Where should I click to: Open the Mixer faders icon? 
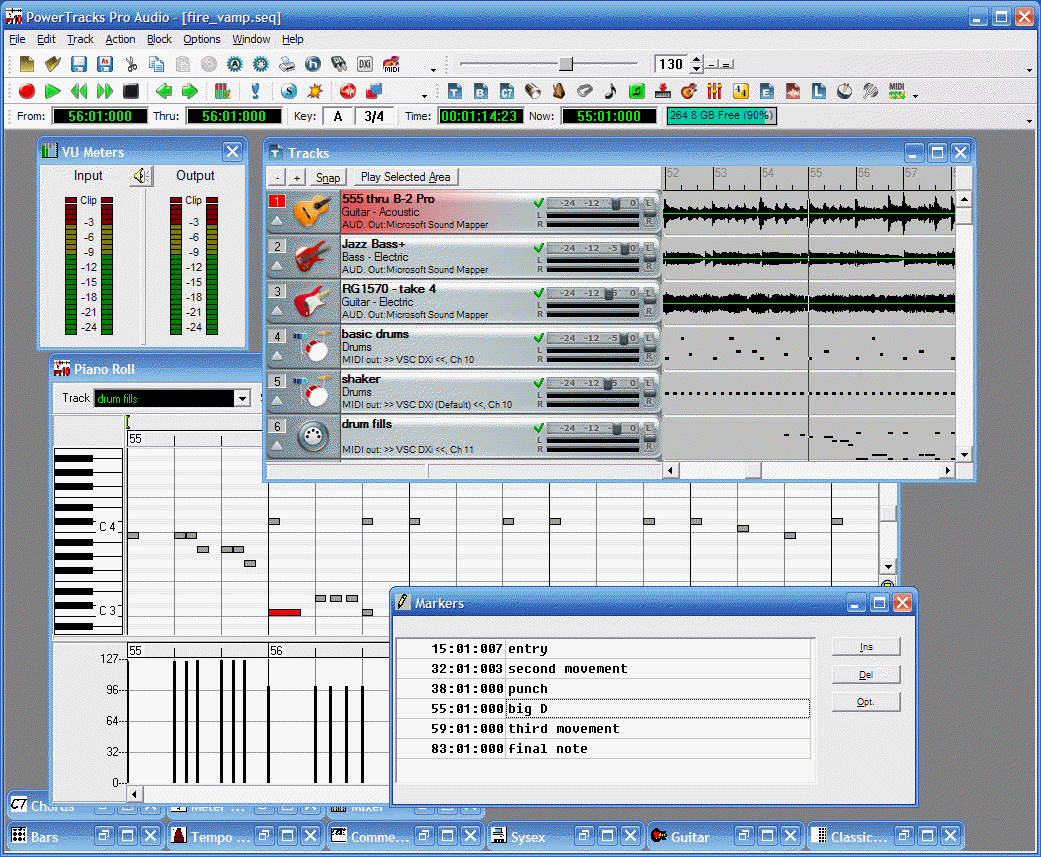714,91
